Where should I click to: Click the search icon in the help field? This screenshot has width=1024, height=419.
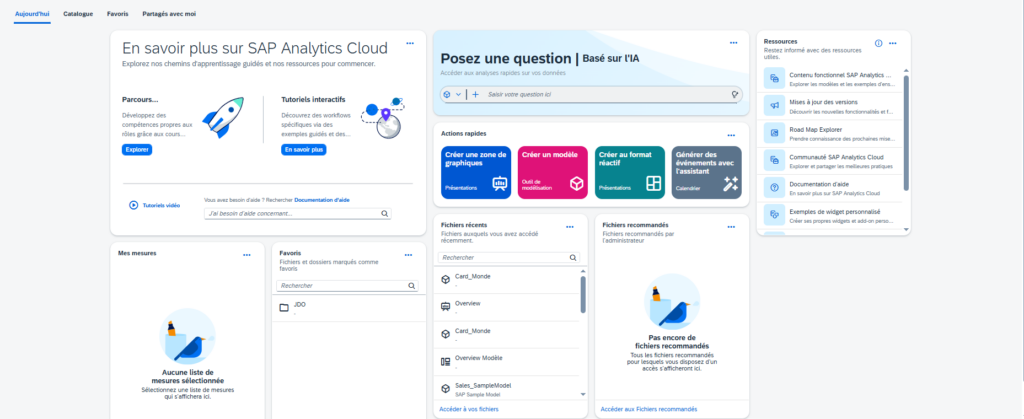click(385, 213)
